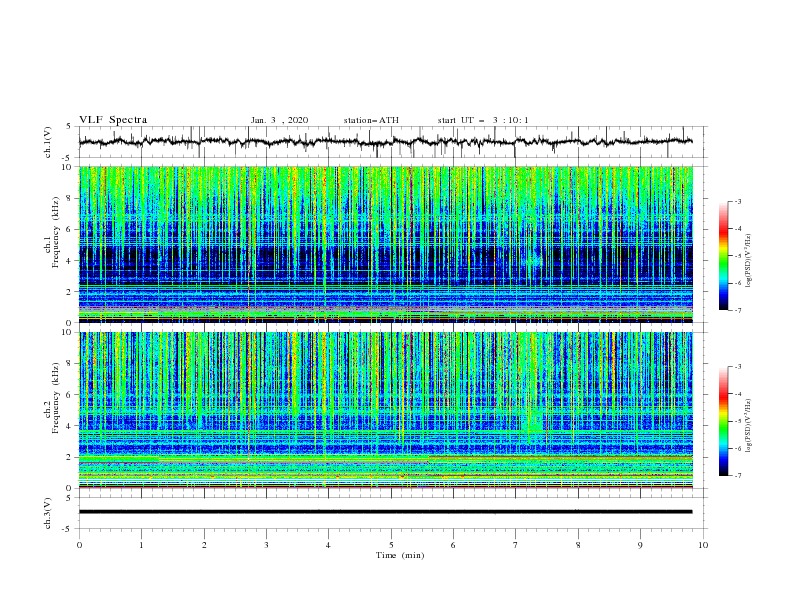
Task: Click inside the ch.2 spectrogram panel
Action: 386,410
